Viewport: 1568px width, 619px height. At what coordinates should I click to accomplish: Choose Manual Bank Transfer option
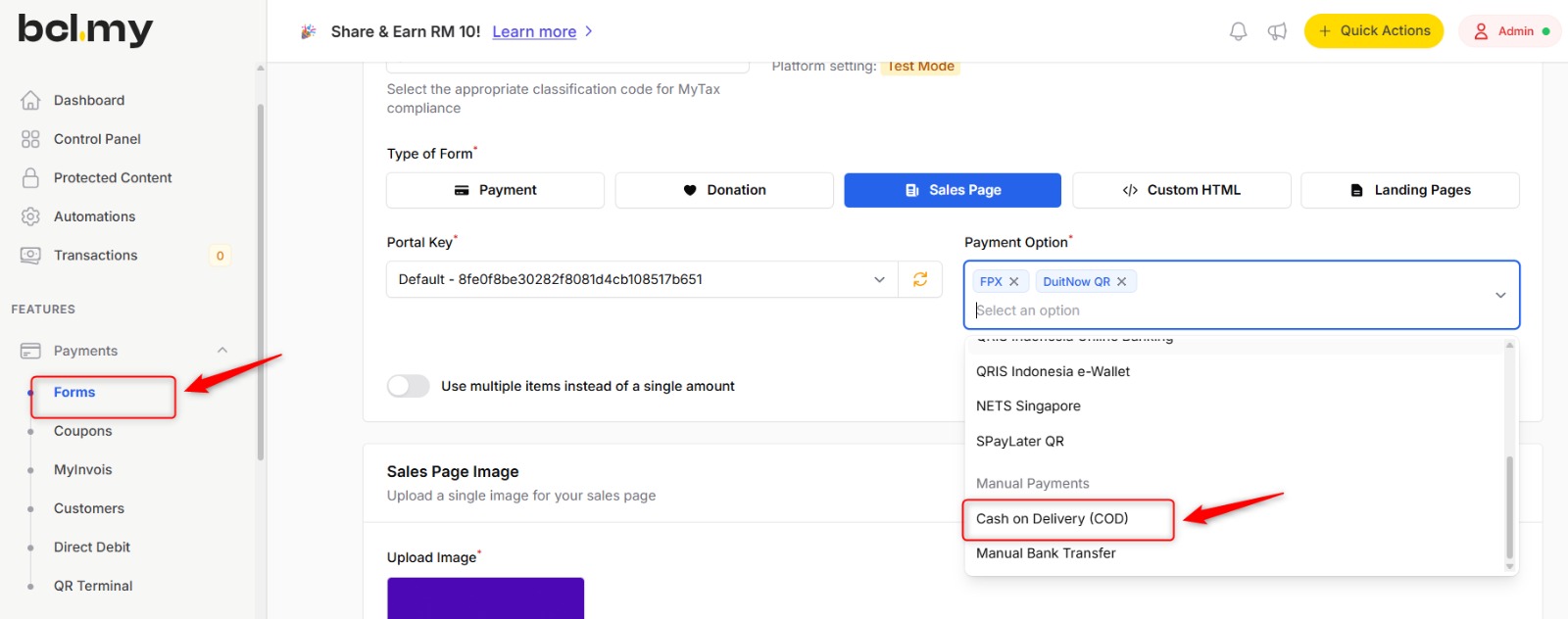(x=1046, y=553)
